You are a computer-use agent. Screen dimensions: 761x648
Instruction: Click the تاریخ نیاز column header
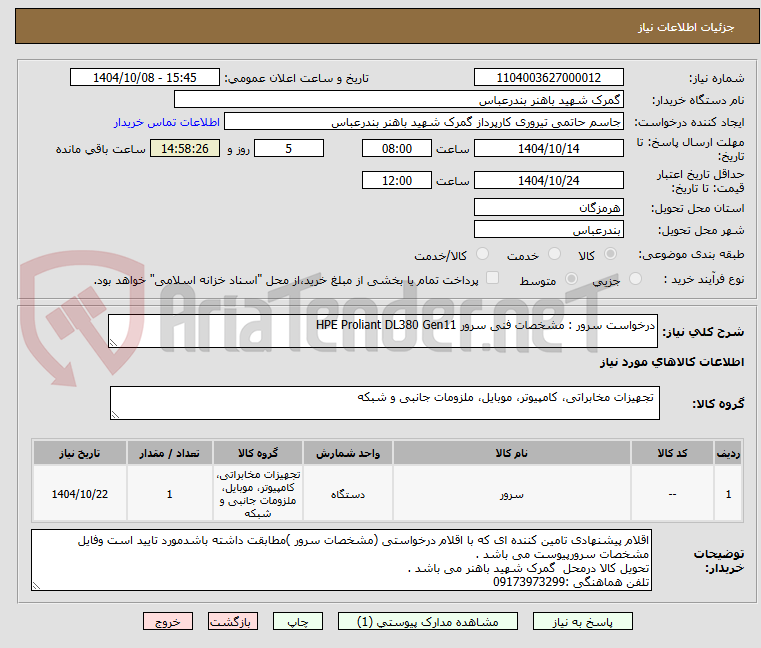point(80,453)
